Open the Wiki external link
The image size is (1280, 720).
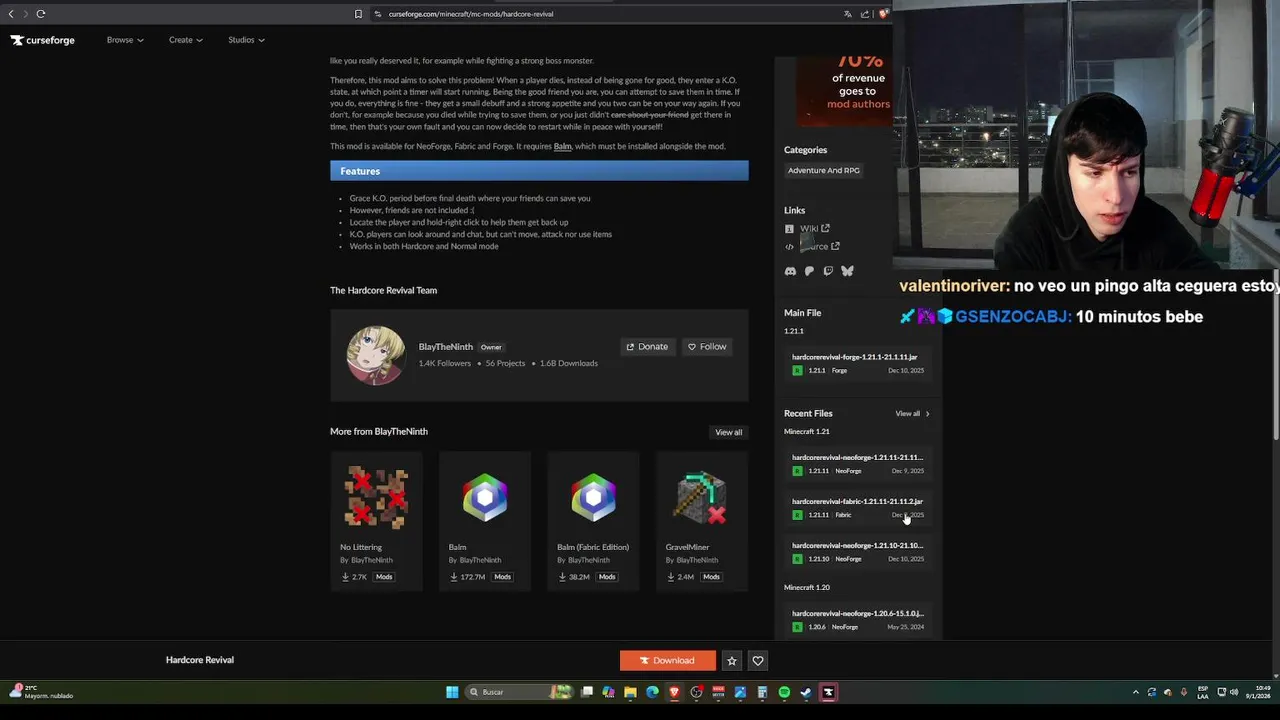tap(814, 228)
